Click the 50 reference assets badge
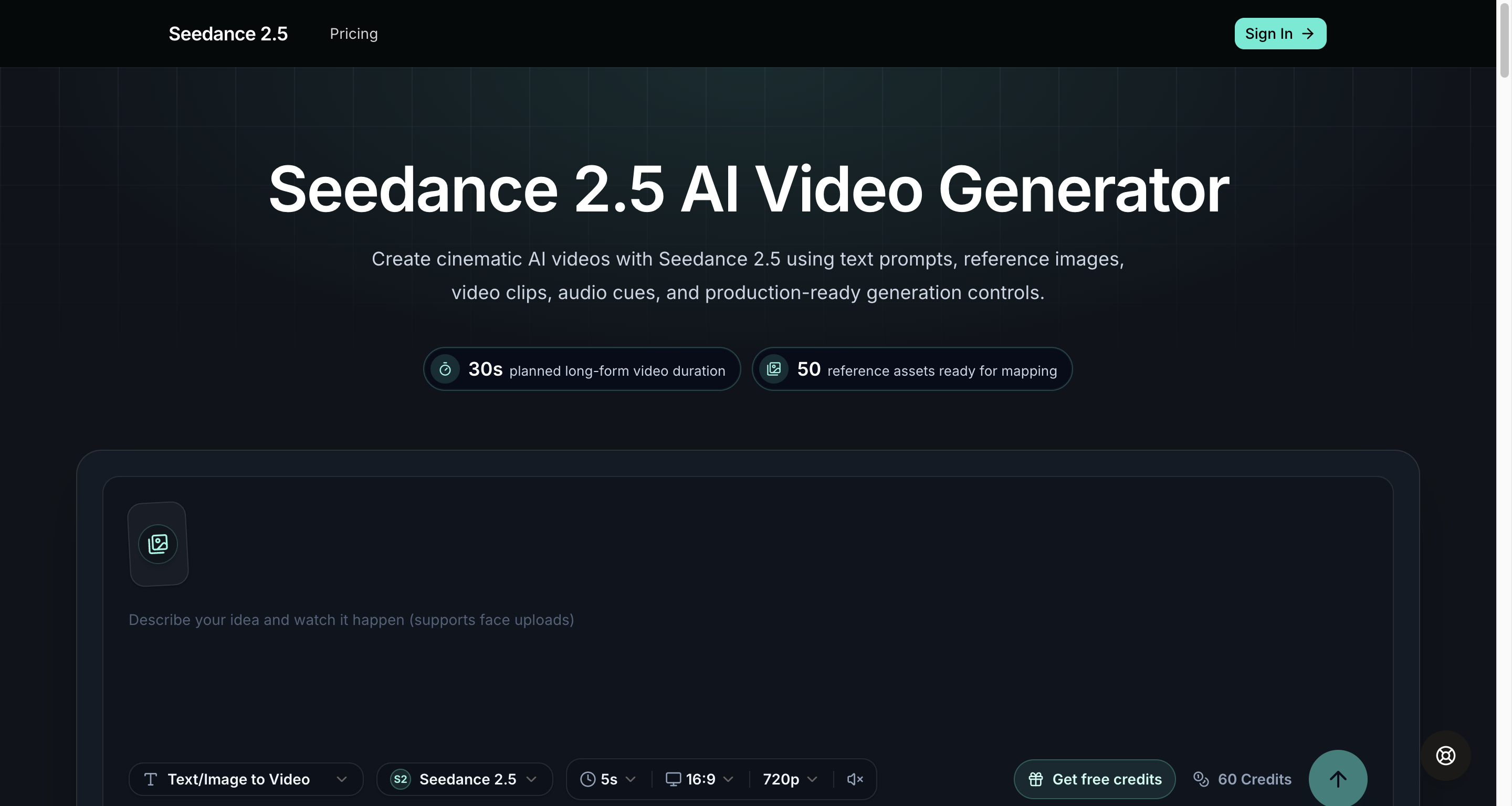Image resolution: width=1512 pixels, height=806 pixels. pyautogui.click(x=912, y=369)
